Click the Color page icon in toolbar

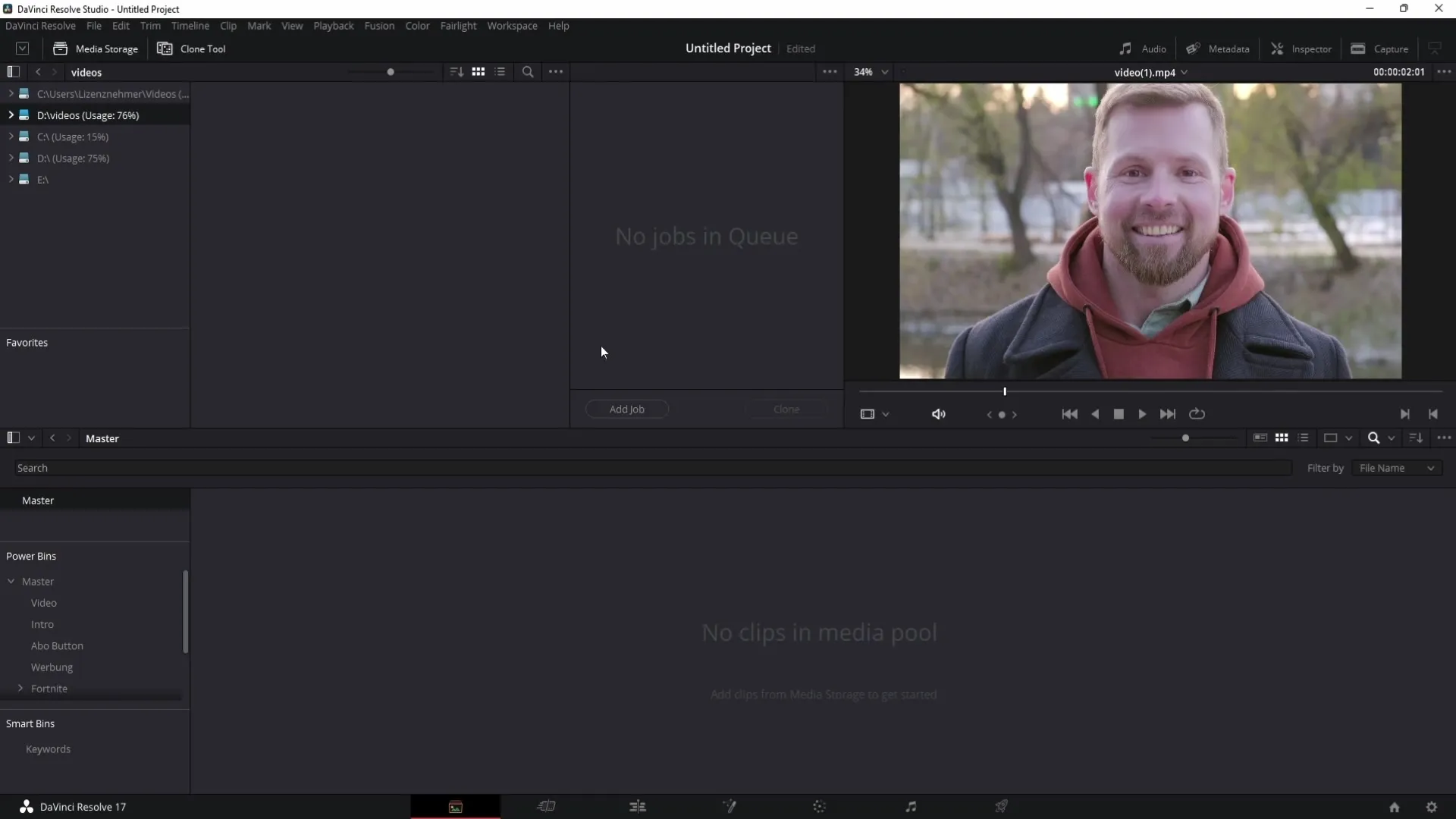(x=819, y=806)
